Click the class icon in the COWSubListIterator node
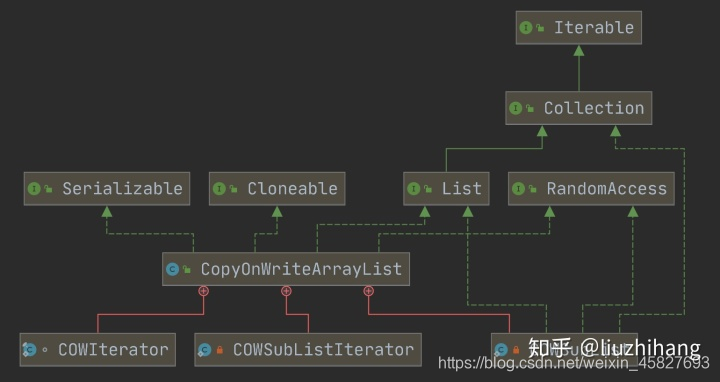Screen dimensions: 720x382 point(204,350)
